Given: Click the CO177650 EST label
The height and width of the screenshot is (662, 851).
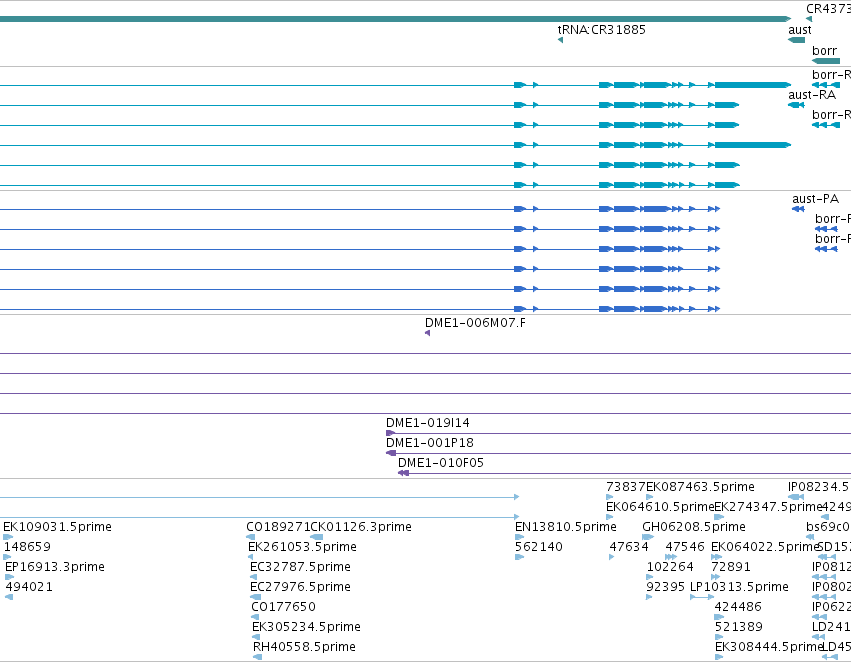Looking at the screenshot, I should [283, 607].
